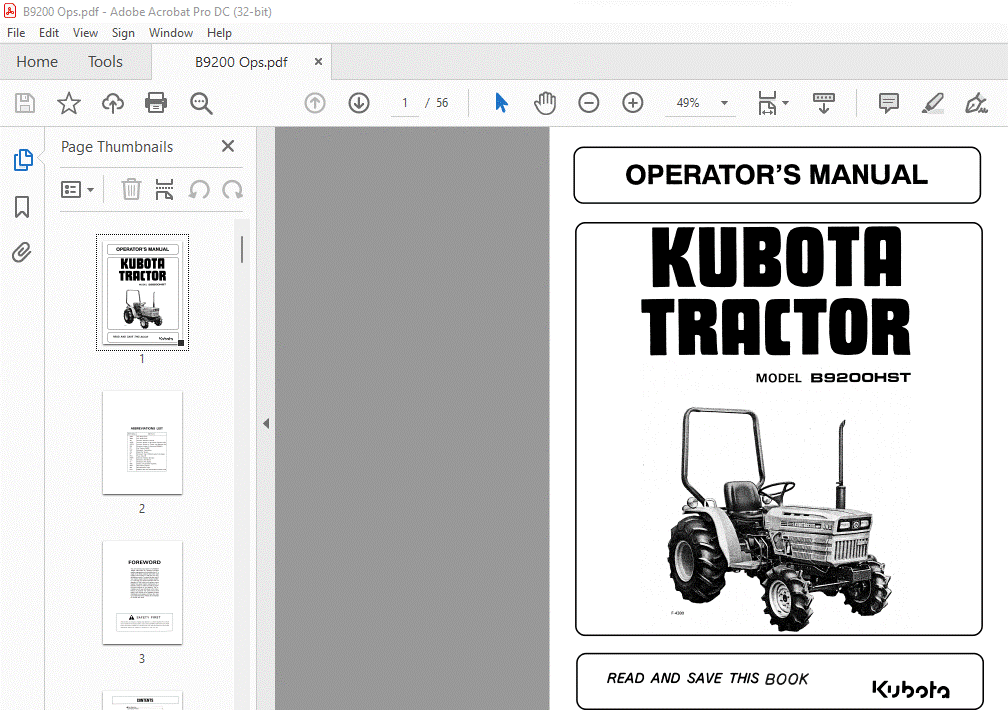The height and width of the screenshot is (710, 1008).
Task: Print the document using printer icon
Action: point(156,103)
